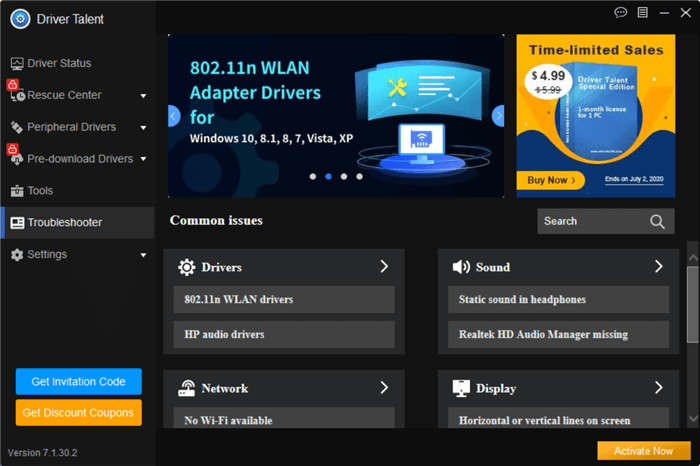Click the Network router icon

[x=187, y=388]
